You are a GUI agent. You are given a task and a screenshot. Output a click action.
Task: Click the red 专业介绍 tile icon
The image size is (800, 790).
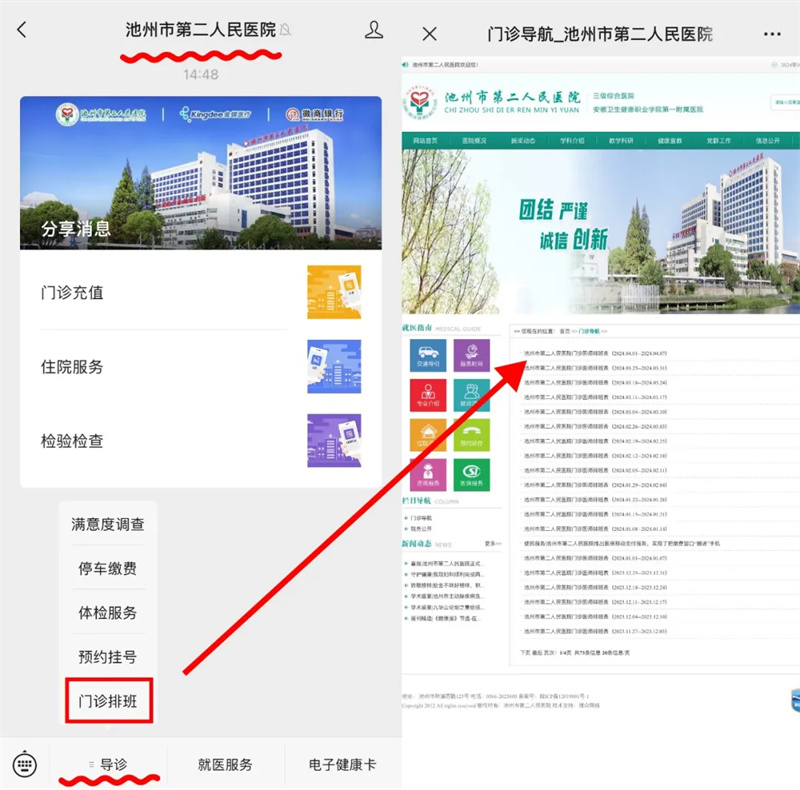click(428, 396)
